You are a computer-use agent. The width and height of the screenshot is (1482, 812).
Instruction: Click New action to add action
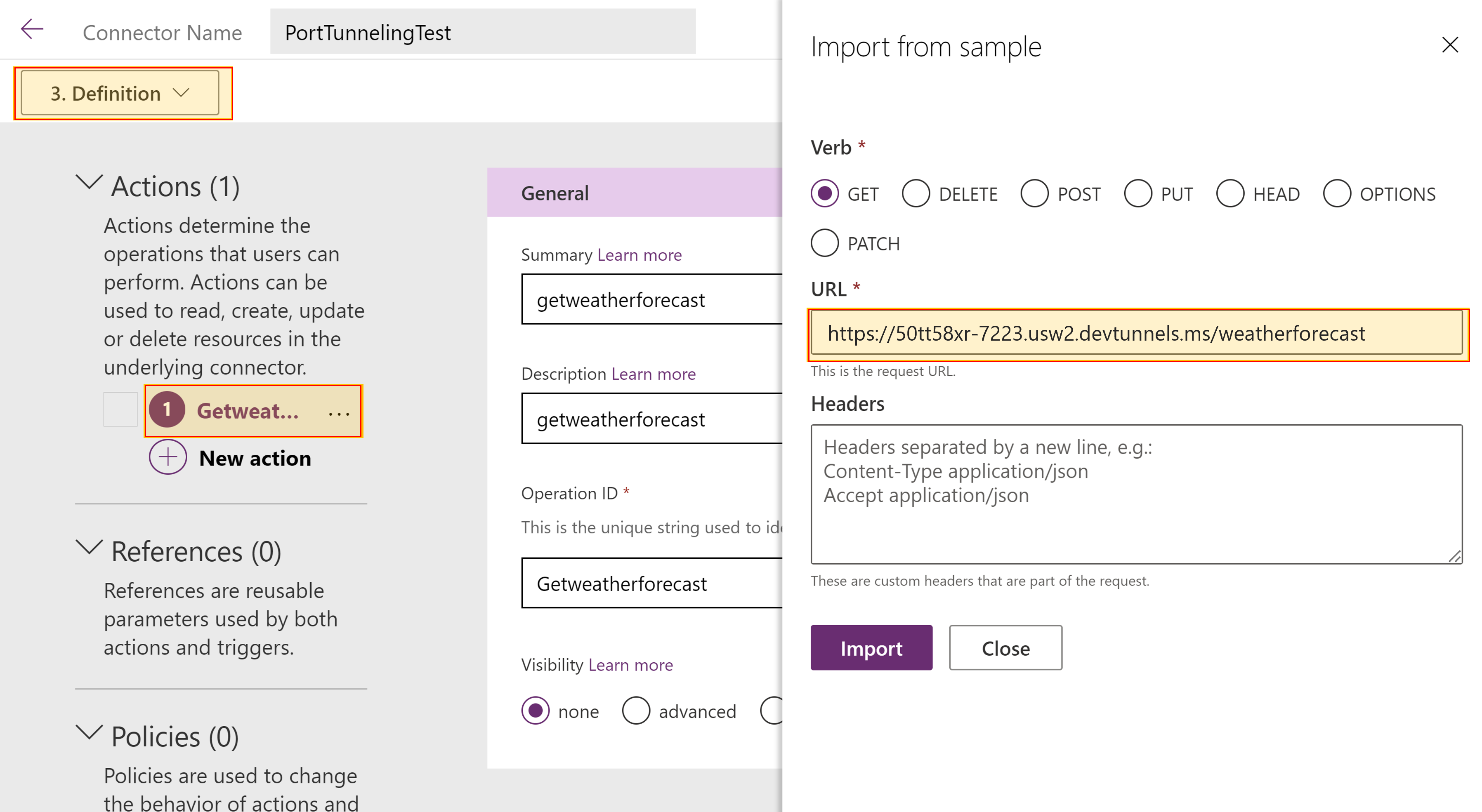pyautogui.click(x=230, y=458)
